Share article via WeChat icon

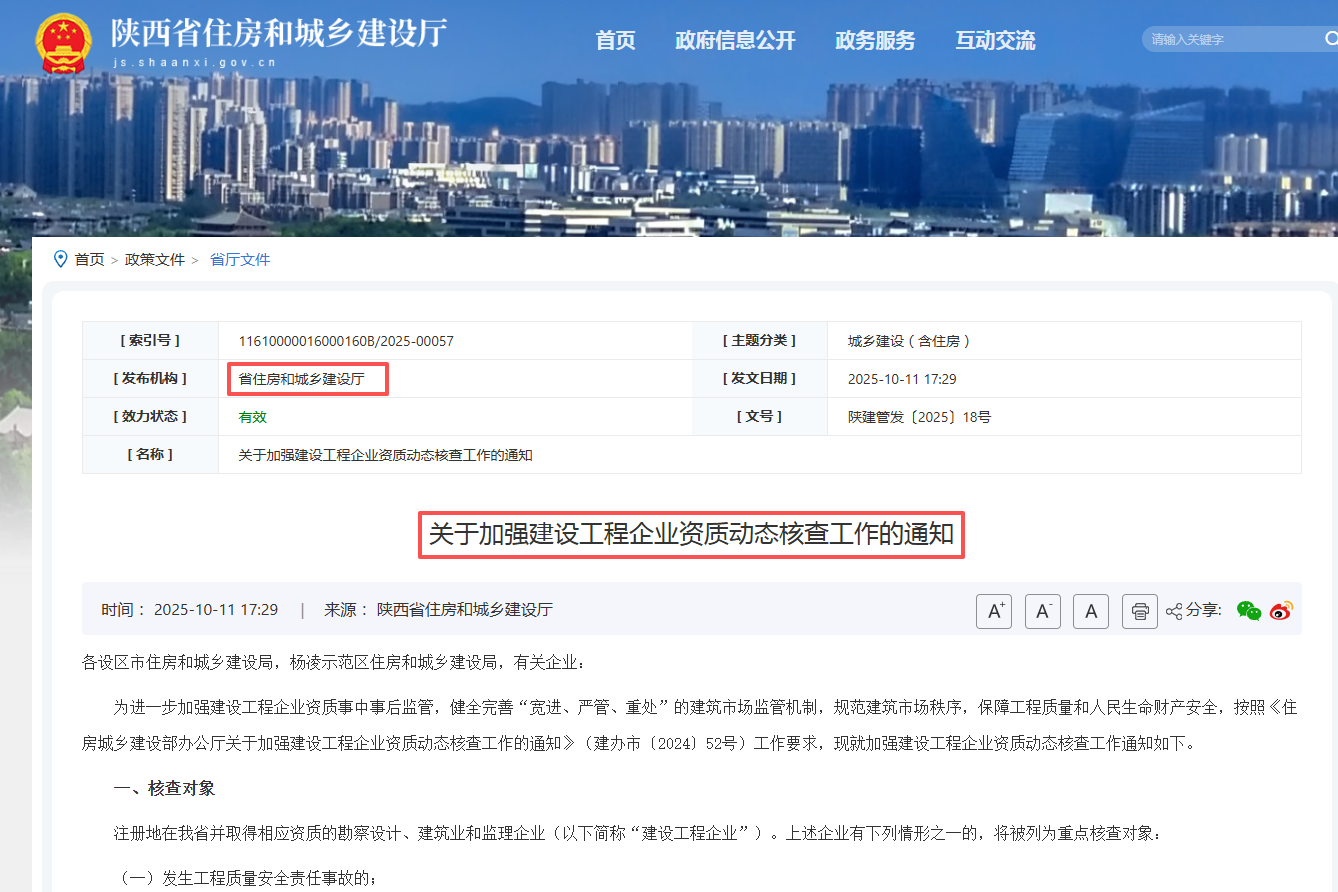pyautogui.click(x=1249, y=611)
